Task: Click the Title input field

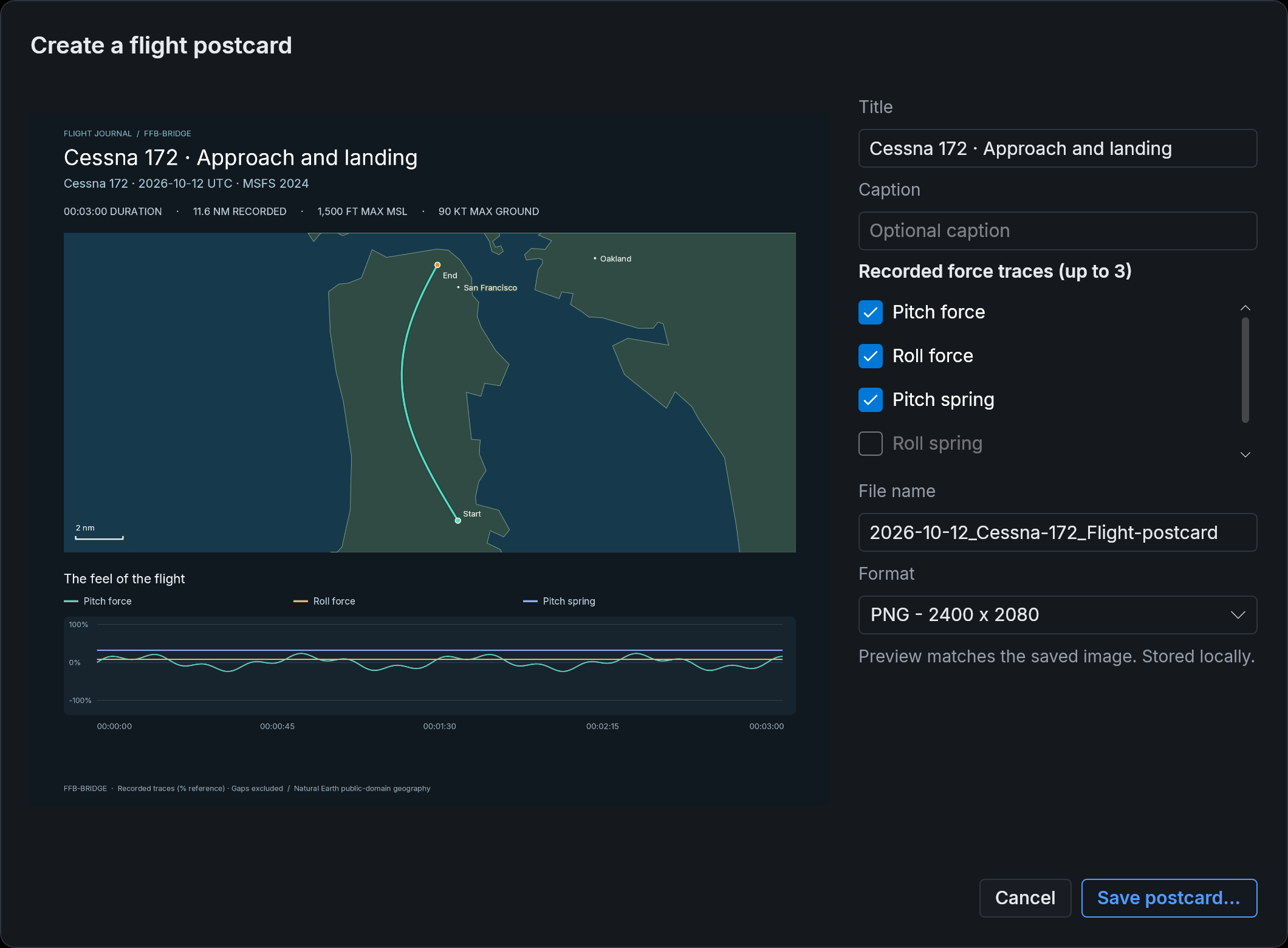Action: (x=1057, y=148)
